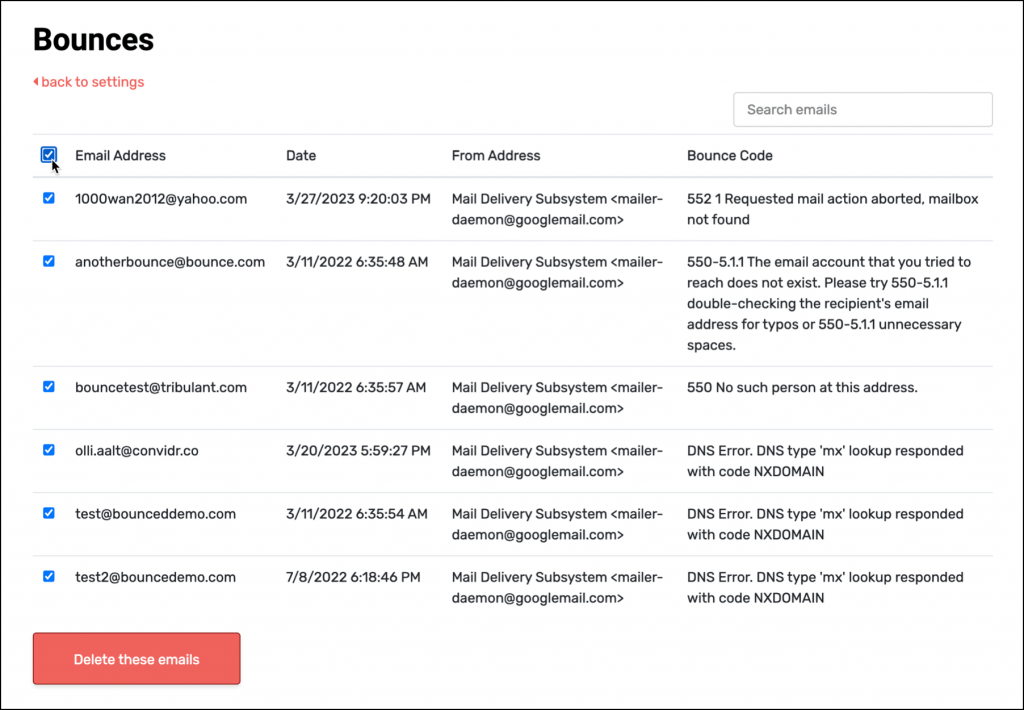The height and width of the screenshot is (710, 1024).
Task: Go back to settings via the link
Action: [x=90, y=82]
